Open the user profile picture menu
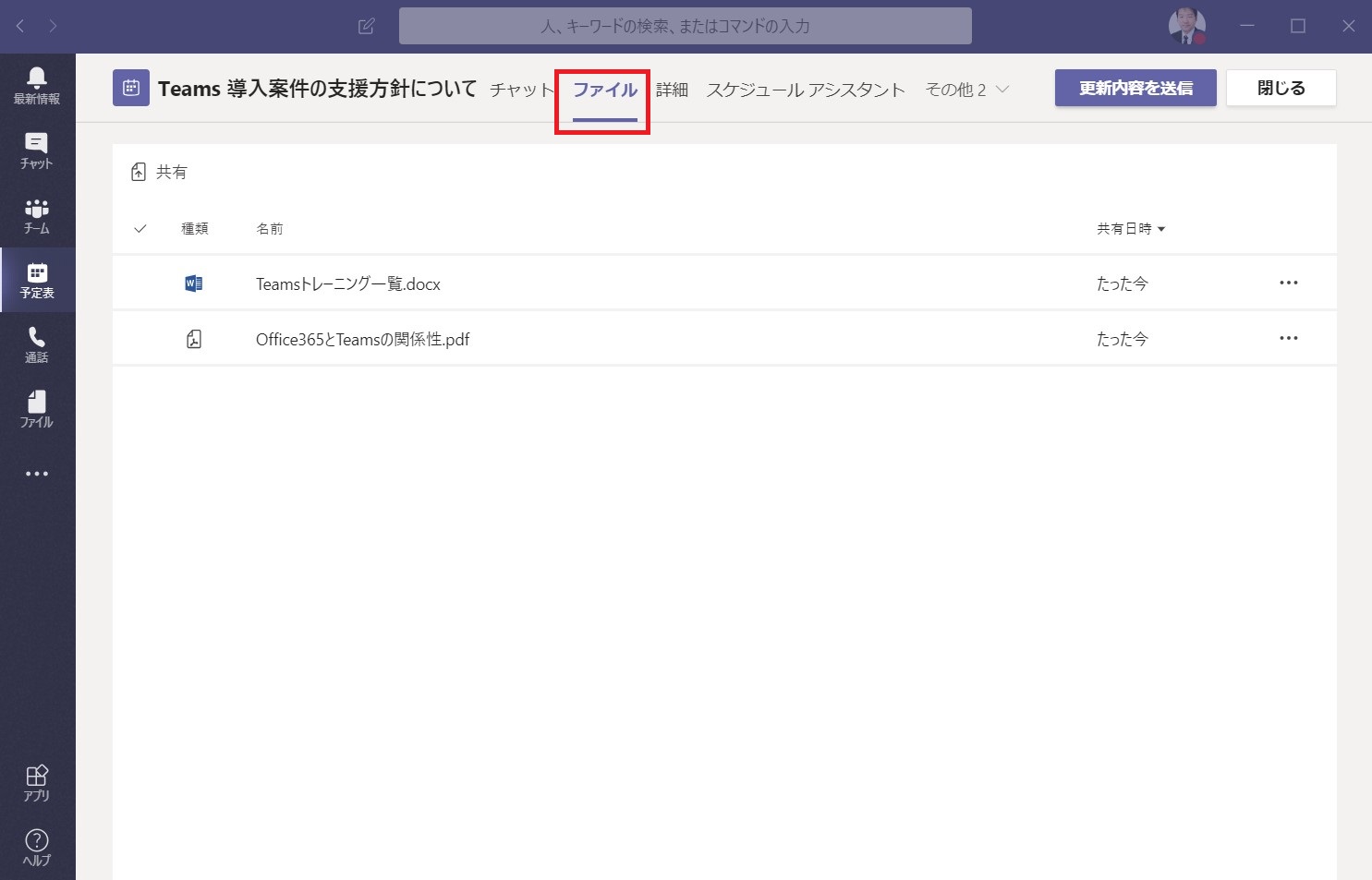 (x=1186, y=26)
